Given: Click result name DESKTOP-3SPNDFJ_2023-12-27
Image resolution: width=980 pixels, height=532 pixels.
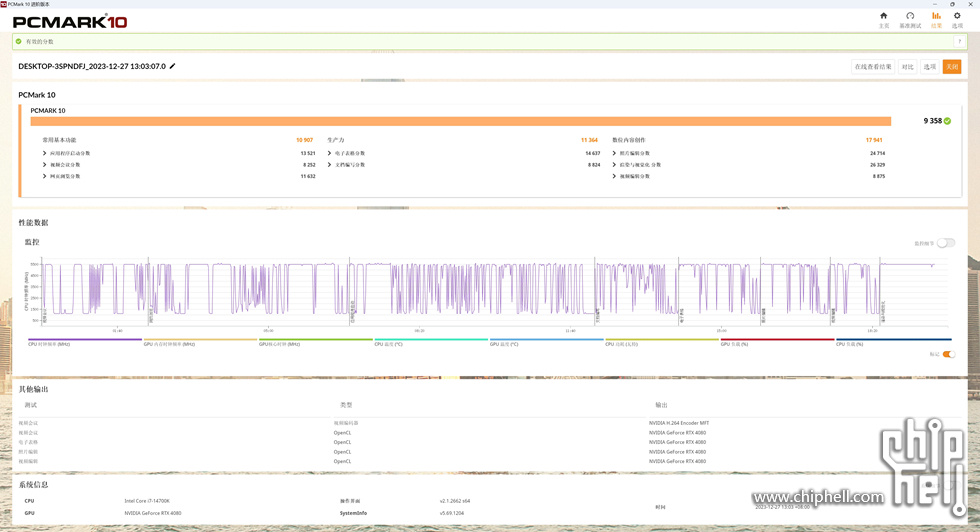Looking at the screenshot, I should [x=92, y=66].
